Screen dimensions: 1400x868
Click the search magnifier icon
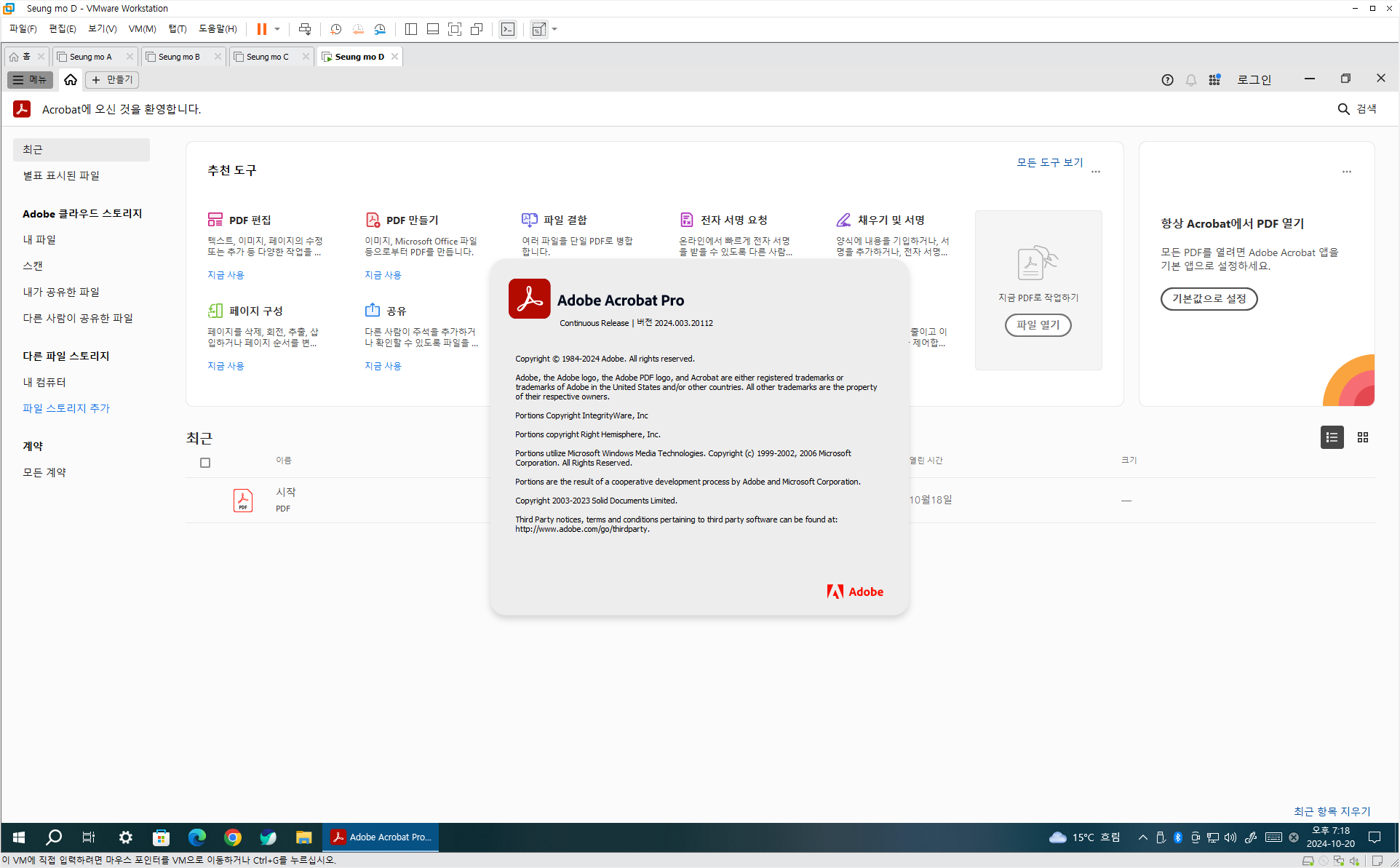(1343, 109)
